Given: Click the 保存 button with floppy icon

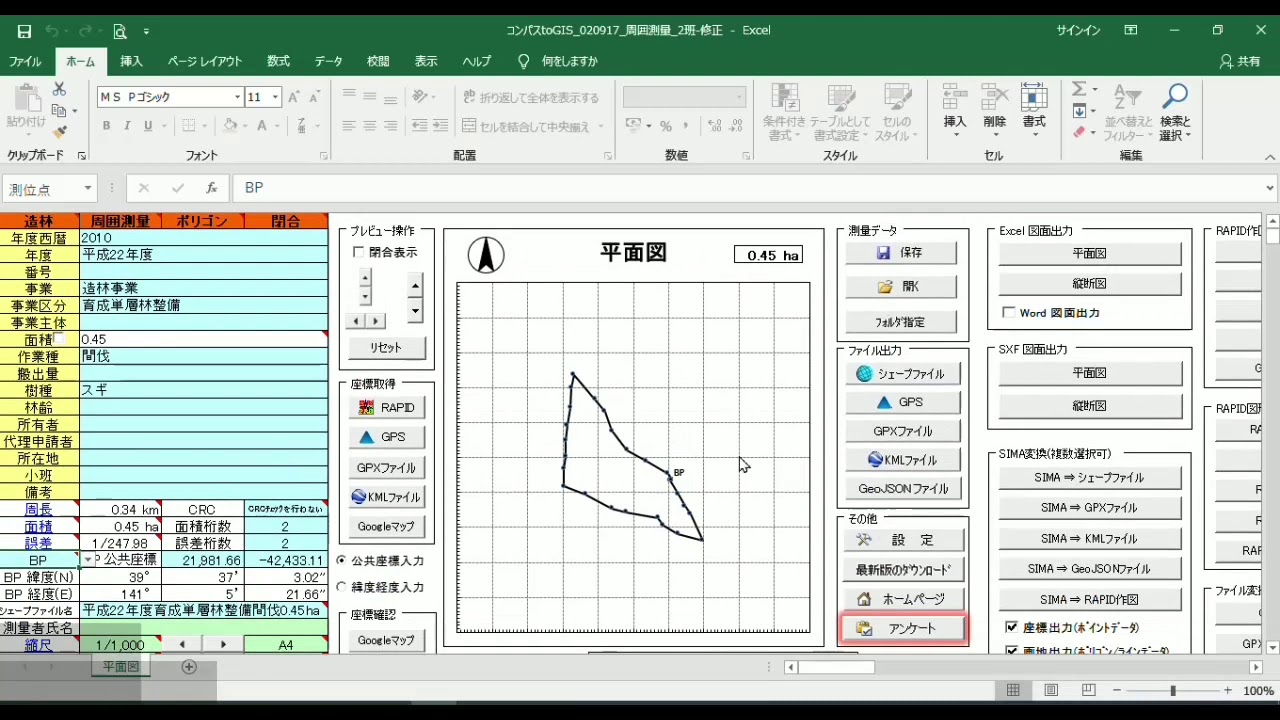Looking at the screenshot, I should (x=900, y=253).
